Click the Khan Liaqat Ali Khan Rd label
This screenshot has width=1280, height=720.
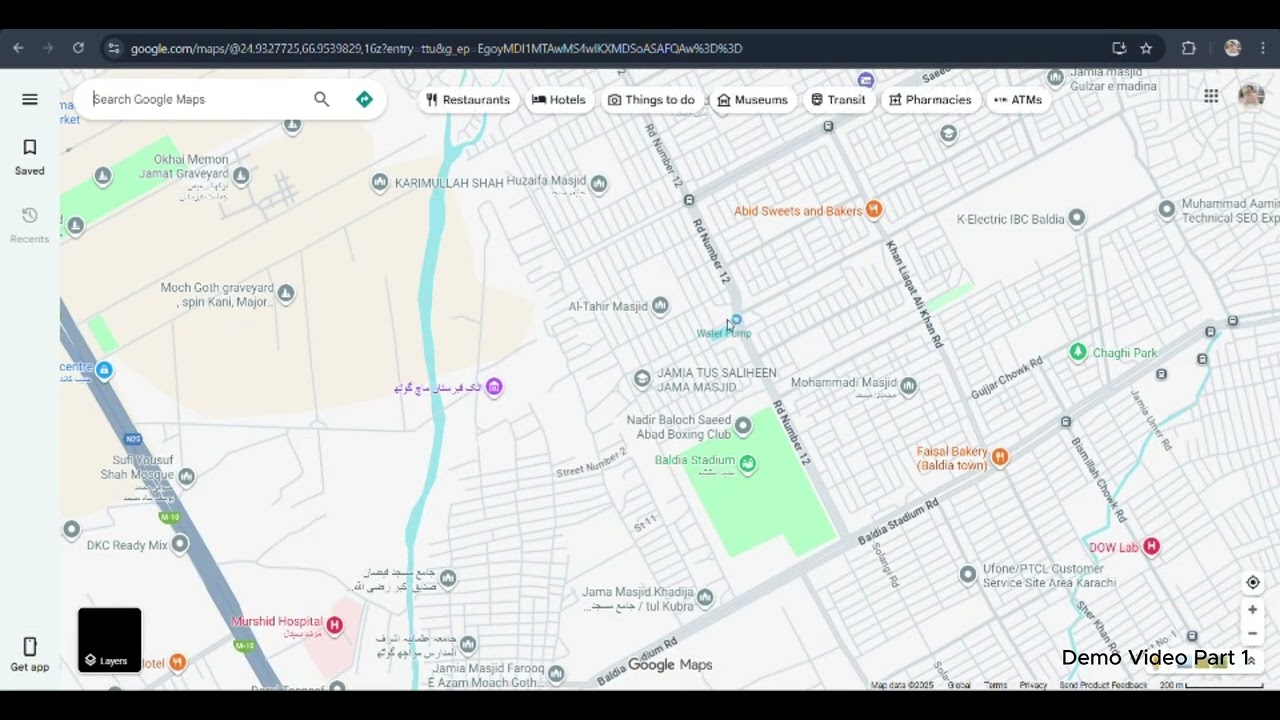pos(915,293)
